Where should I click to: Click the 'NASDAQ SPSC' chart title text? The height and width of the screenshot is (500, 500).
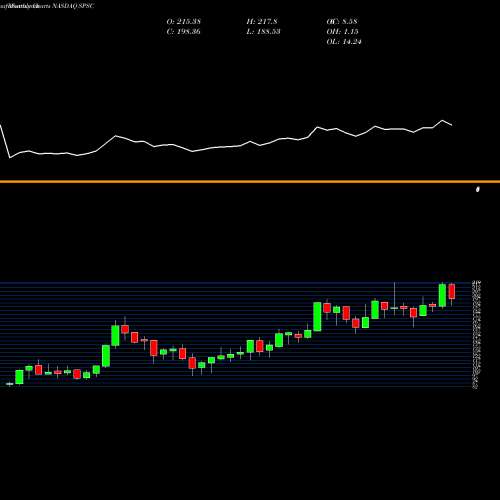[74, 6]
